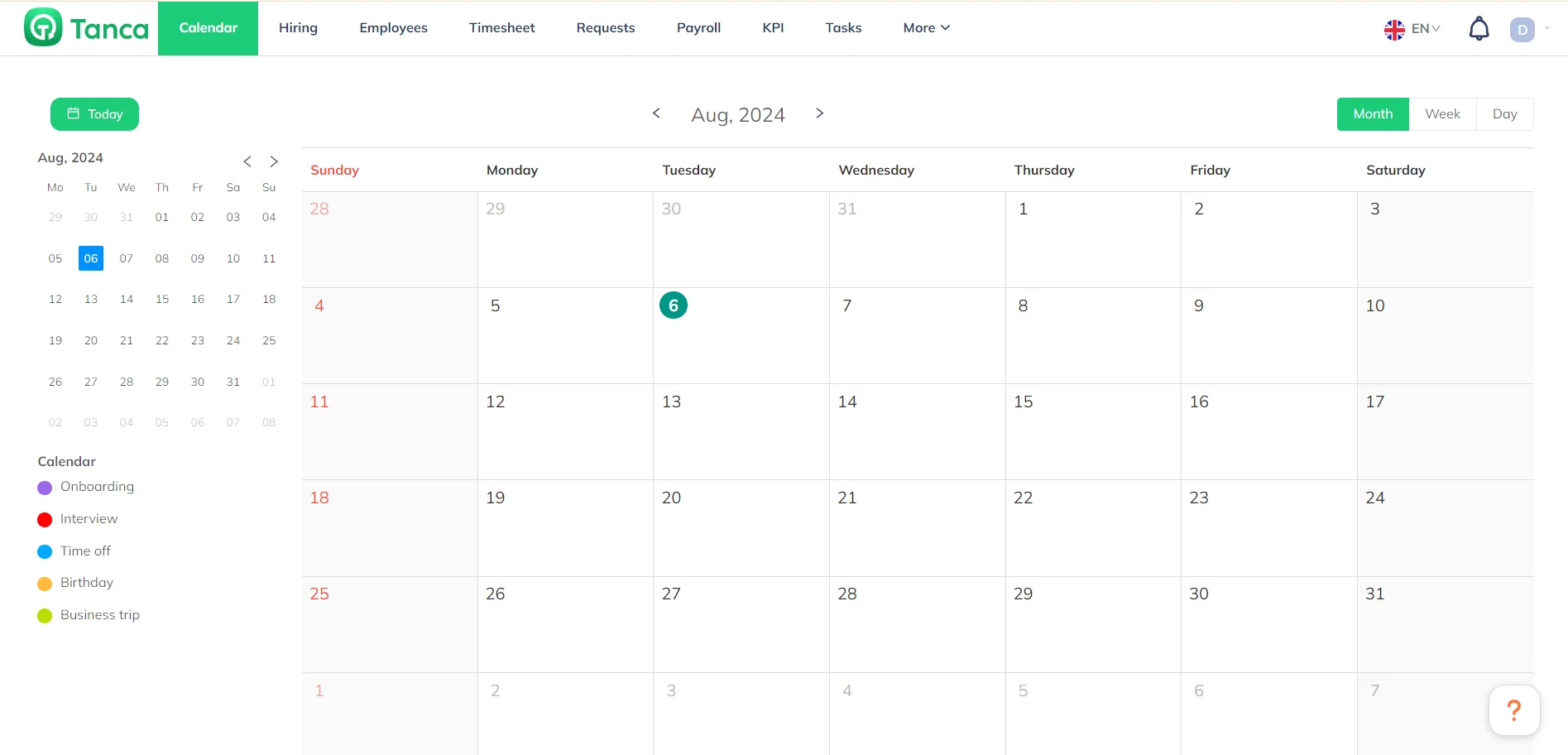
Task: Go to previous month in mini calendar
Action: 247,161
